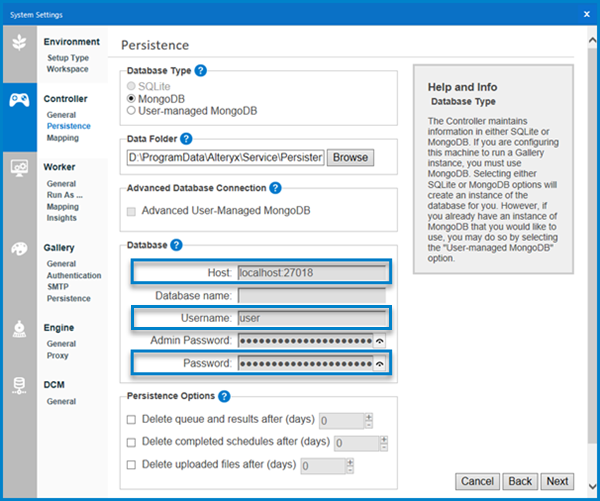Open Worker Run As page

point(64,195)
